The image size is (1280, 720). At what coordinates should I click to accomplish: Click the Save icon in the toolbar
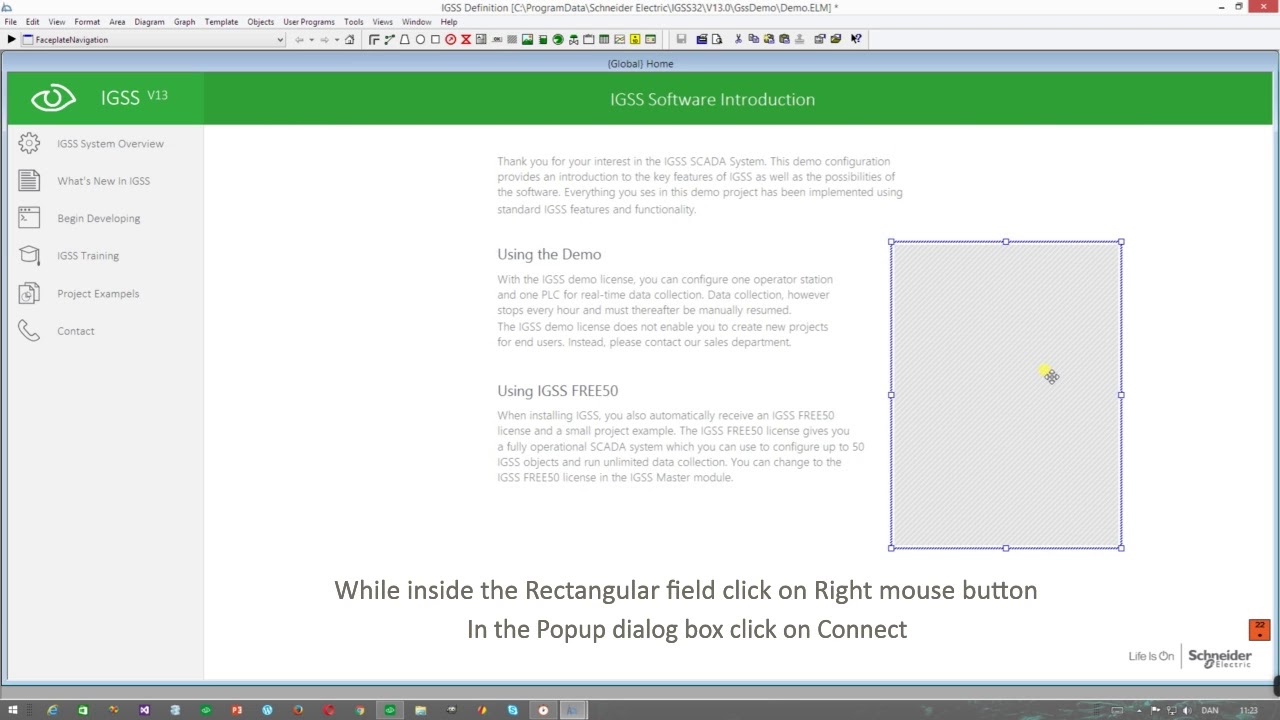point(681,40)
